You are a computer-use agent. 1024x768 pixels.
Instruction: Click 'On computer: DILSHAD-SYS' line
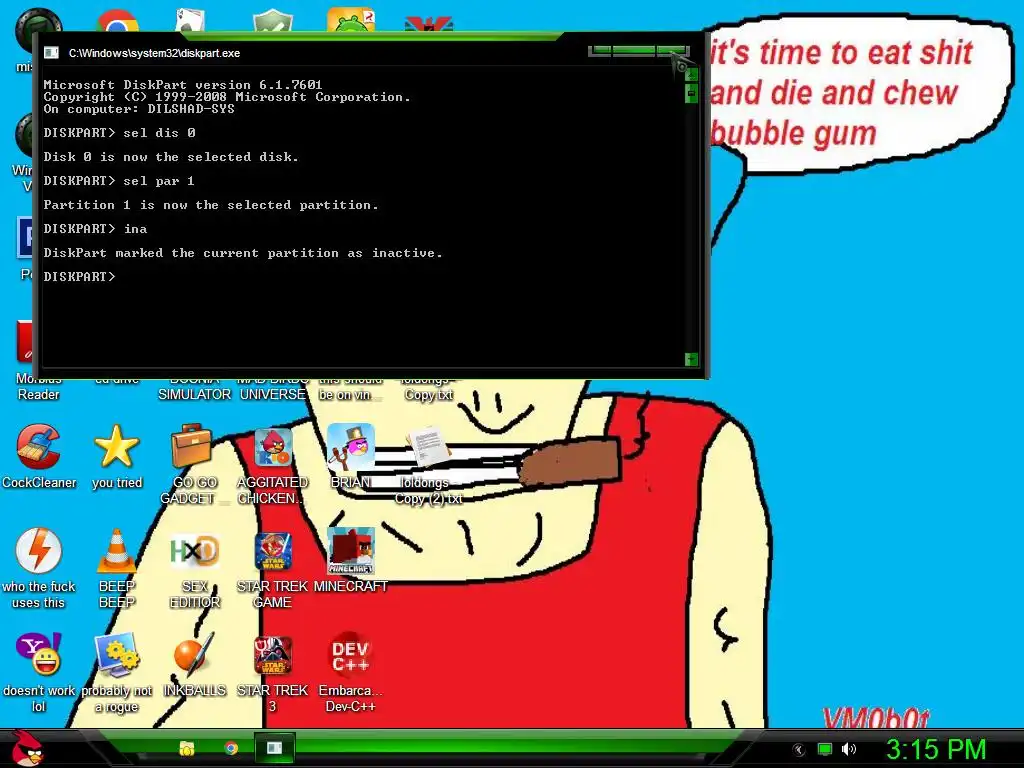pyautogui.click(x=139, y=109)
